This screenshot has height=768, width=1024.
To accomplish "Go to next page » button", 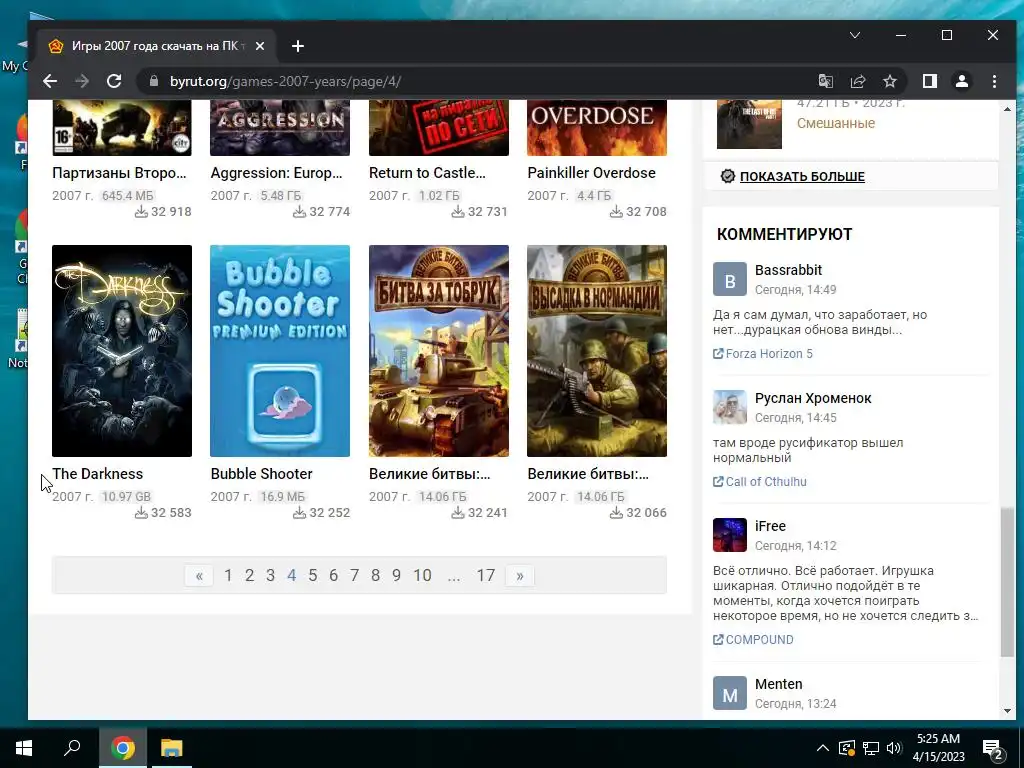I will [x=520, y=575].
